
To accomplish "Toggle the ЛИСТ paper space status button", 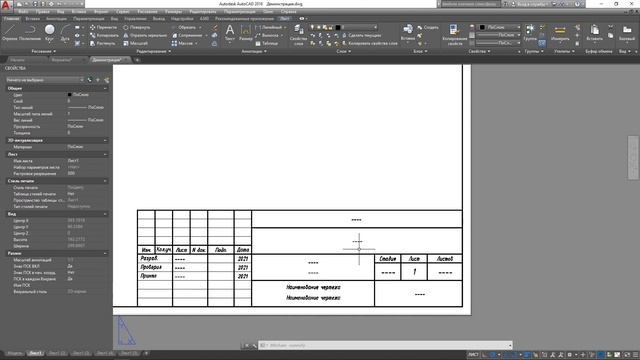I will [473, 355].
